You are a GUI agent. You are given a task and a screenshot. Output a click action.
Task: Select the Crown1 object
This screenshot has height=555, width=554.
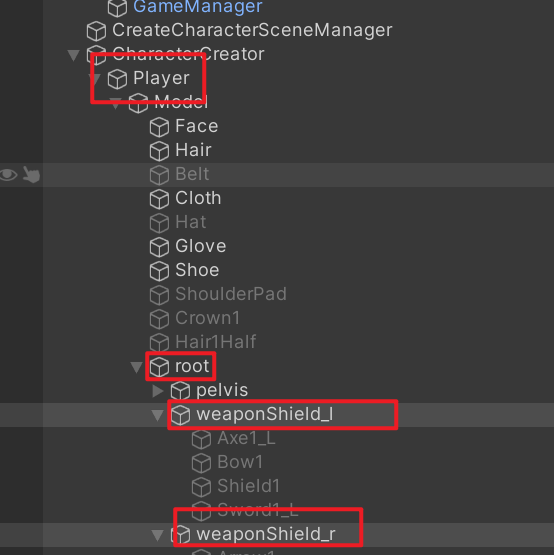207,318
